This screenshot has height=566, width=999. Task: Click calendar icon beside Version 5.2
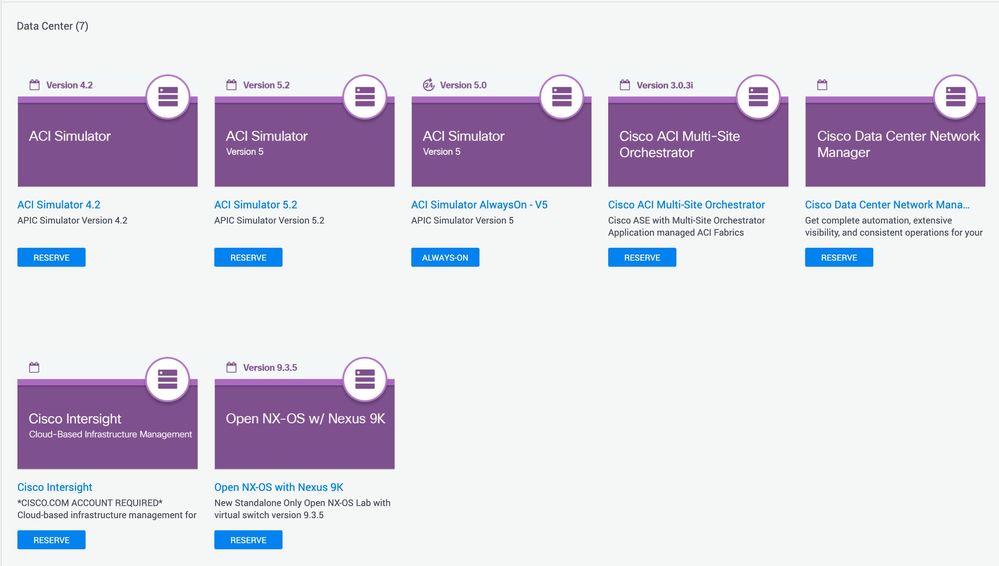(231, 85)
